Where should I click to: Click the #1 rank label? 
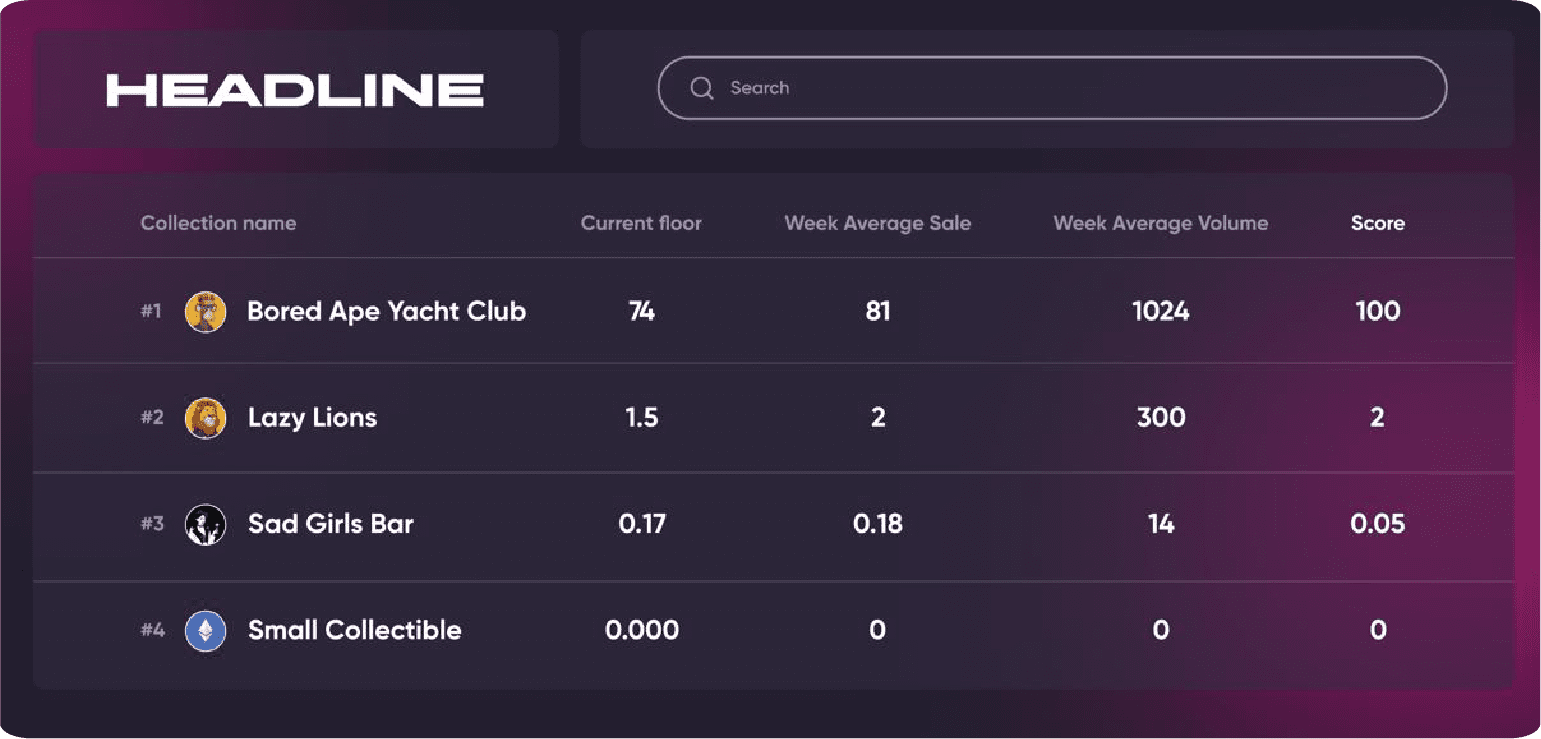pos(151,311)
